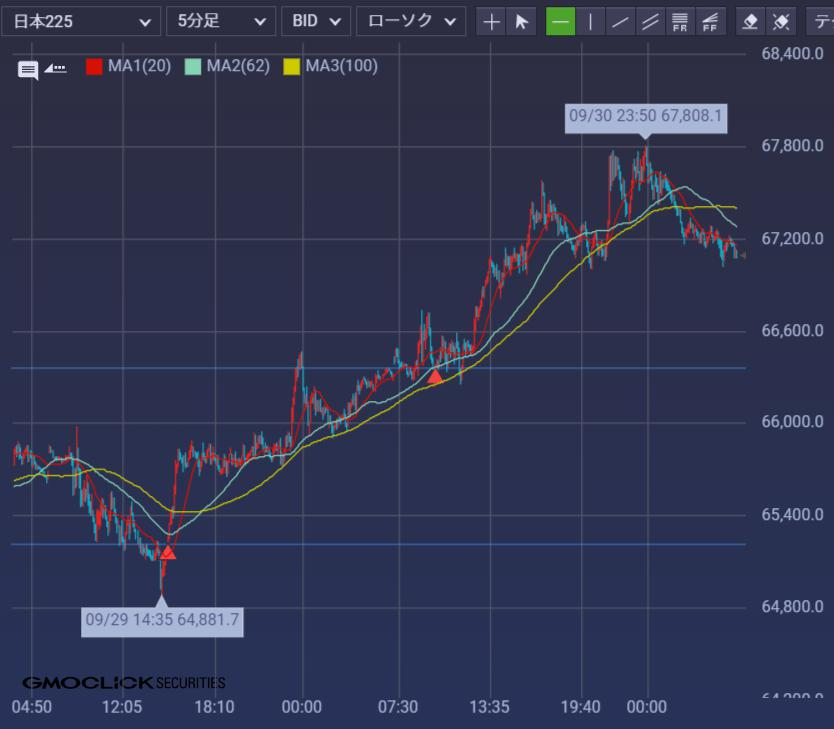Screen dimensions: 834x729
Task: Select the trend line drawing tool
Action: [x=620, y=22]
